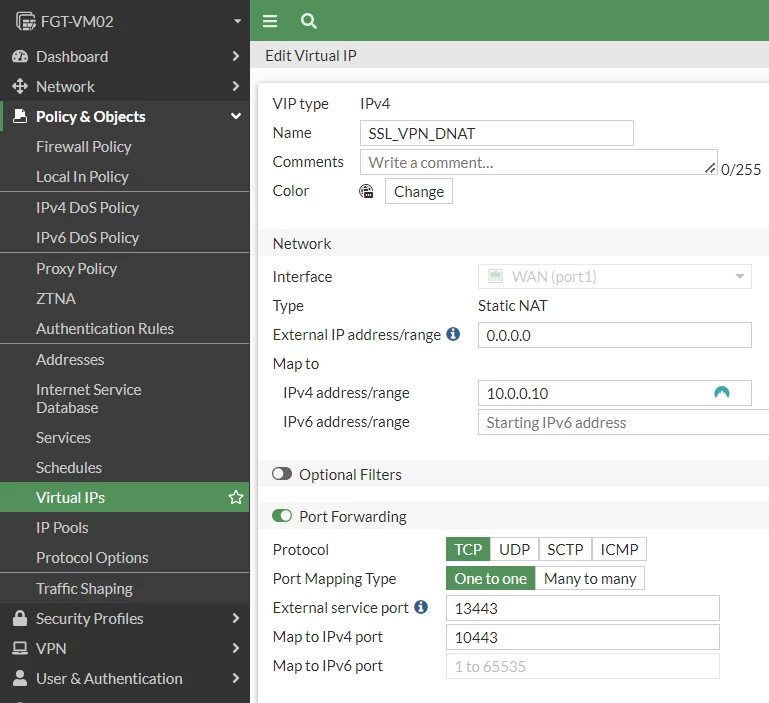Viewport: 769px width, 703px height.
Task: Select ICMP protocol
Action: click(619, 549)
